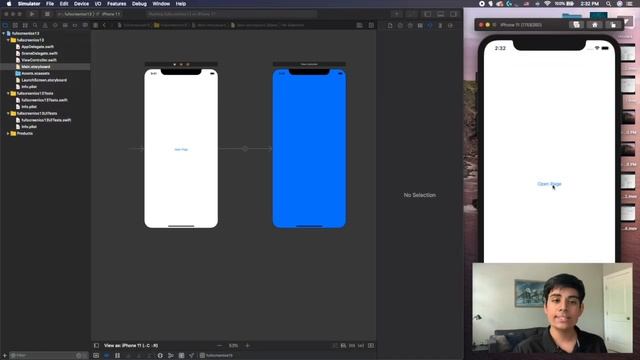This screenshot has width=640, height=360.
Task: Toggle the inspectors panel visibility
Action: [453, 14]
